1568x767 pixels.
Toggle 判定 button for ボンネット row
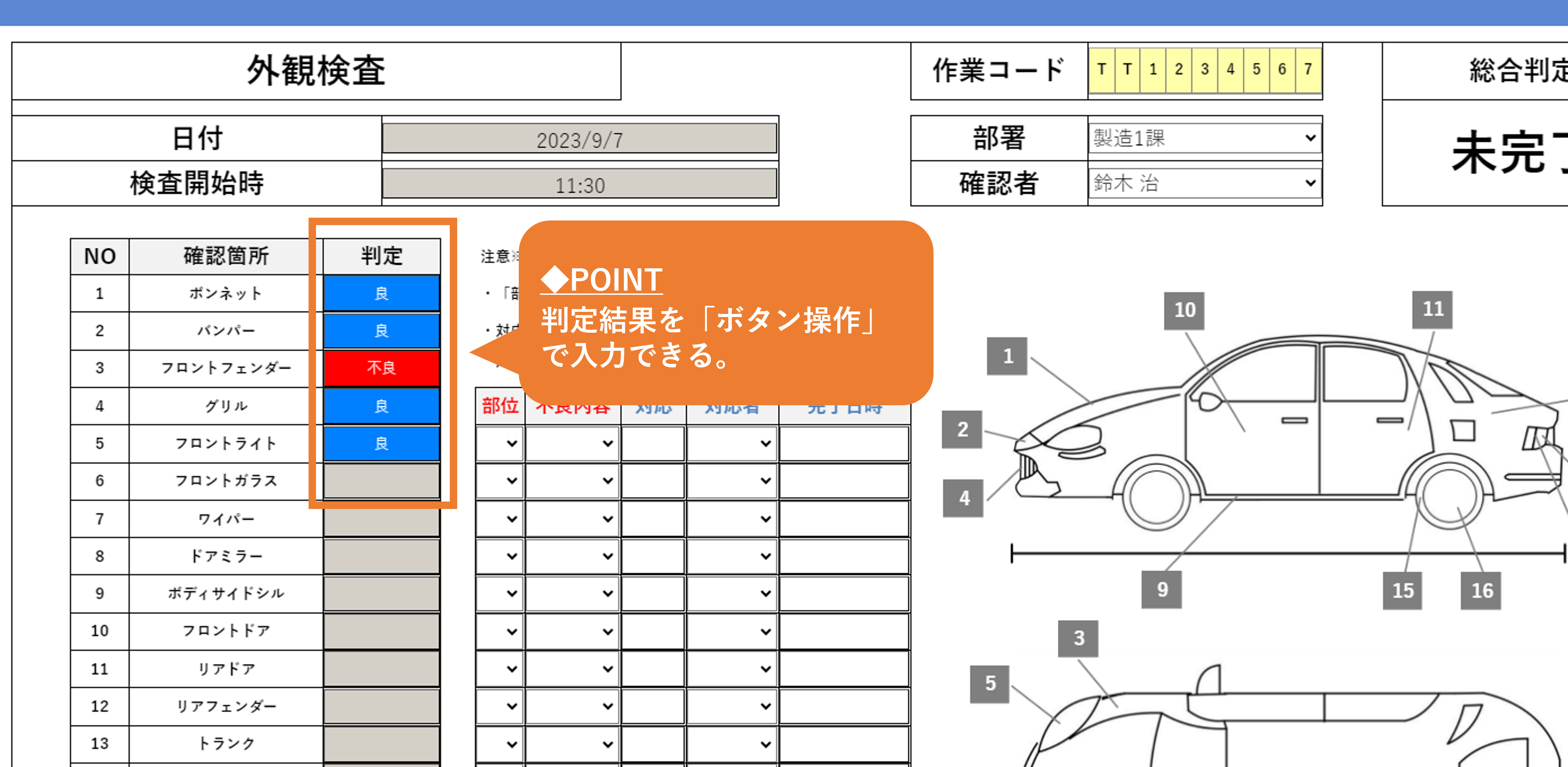pyautogui.click(x=382, y=293)
